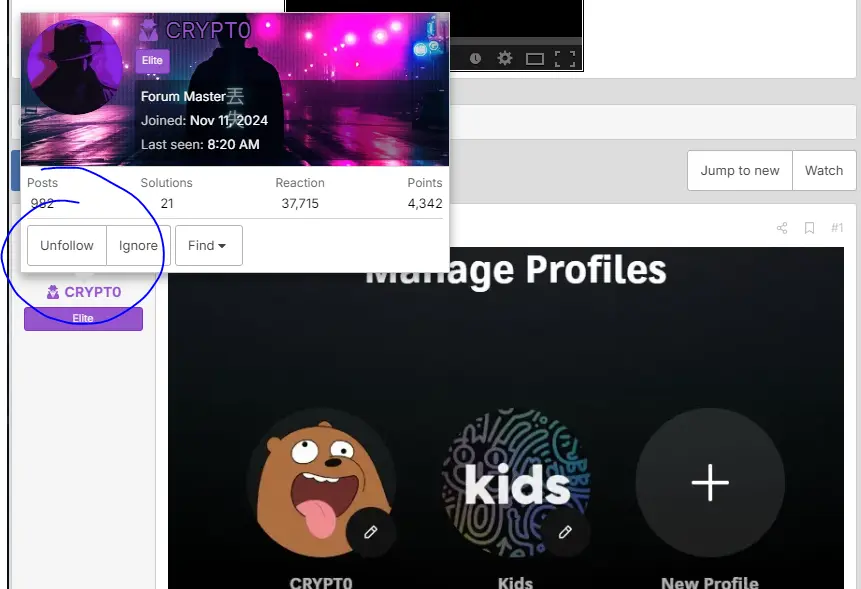Viewport: 861px width, 589px height.
Task: Click the CRYPT0 username below the card
Action: click(92, 292)
